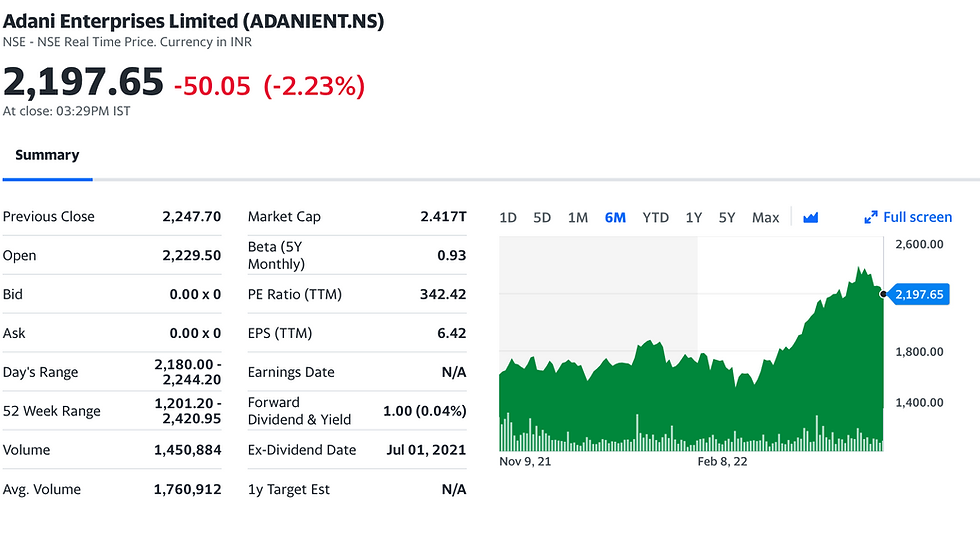The width and height of the screenshot is (980, 542).
Task: Select the Forward Dividend & Yield row
Action: pos(356,411)
